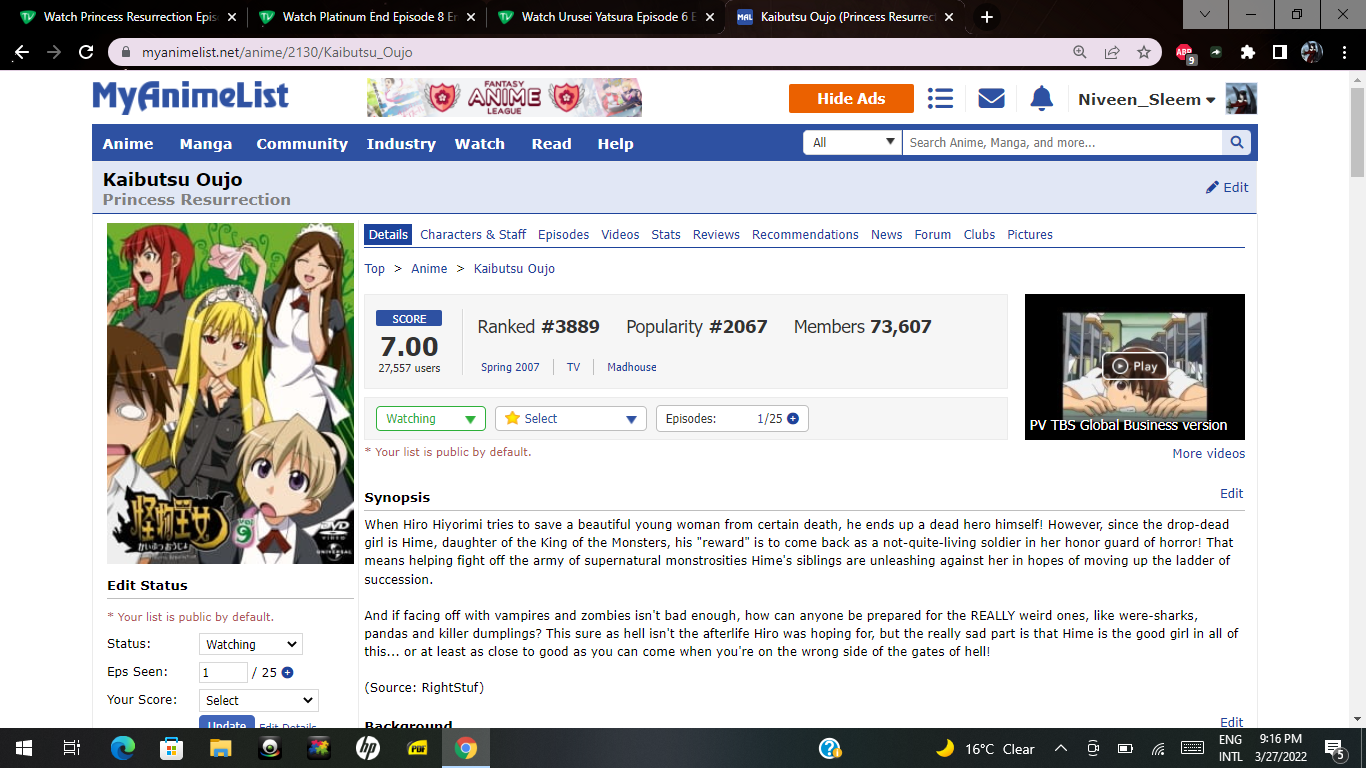Open the Watching status dropdown
Viewport: 1366px width, 768px height.
pos(431,419)
